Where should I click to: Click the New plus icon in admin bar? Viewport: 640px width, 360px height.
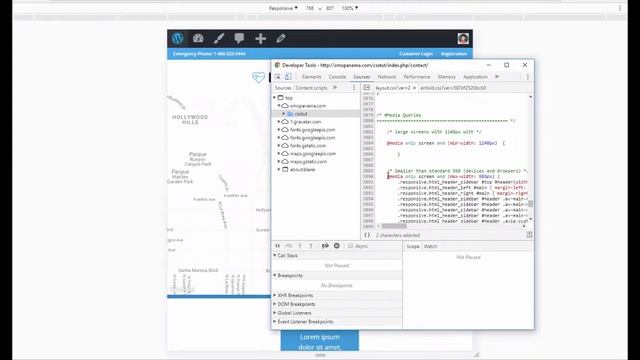coord(260,38)
